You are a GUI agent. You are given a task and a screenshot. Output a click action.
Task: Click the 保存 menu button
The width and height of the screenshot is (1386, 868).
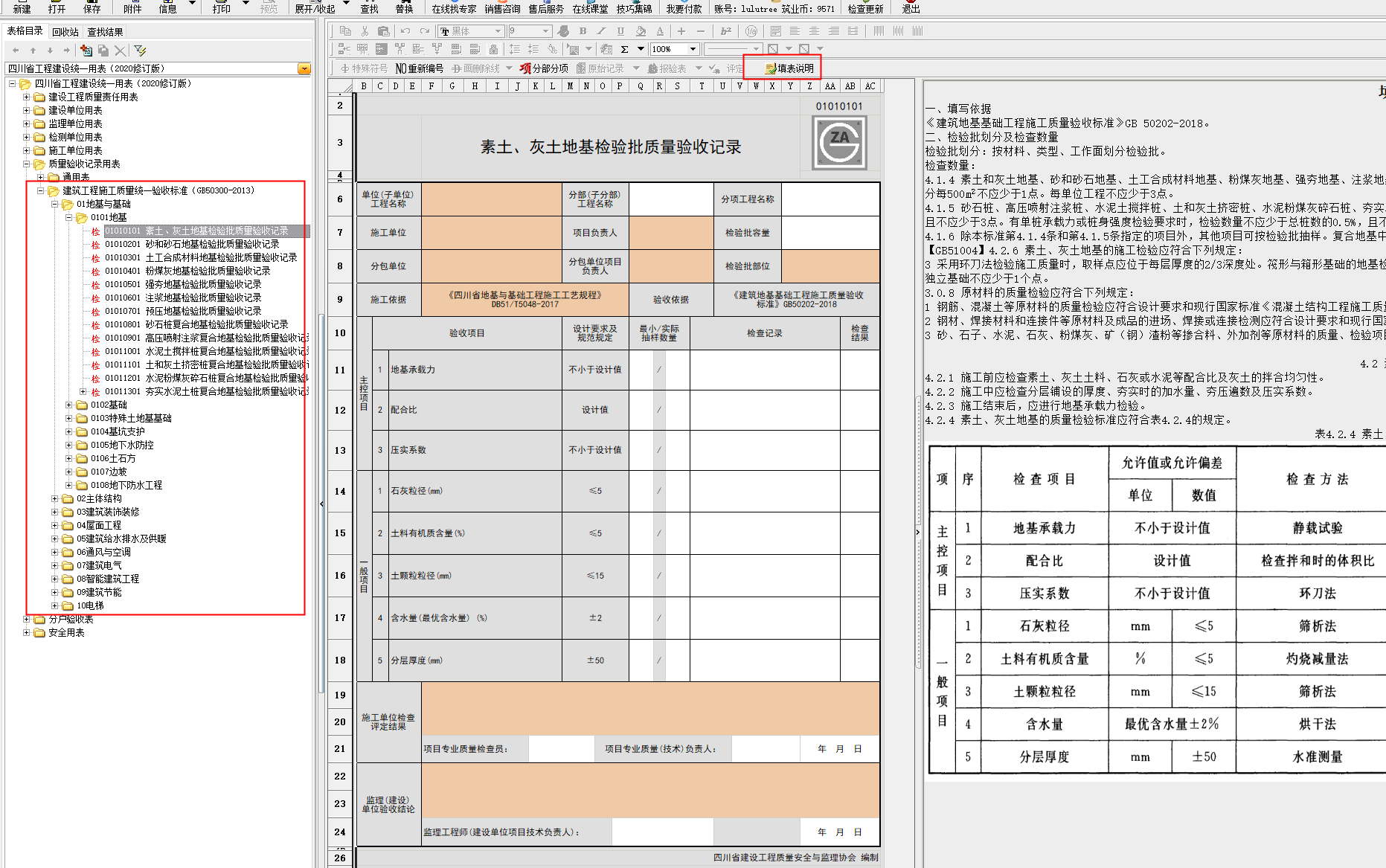click(x=92, y=9)
